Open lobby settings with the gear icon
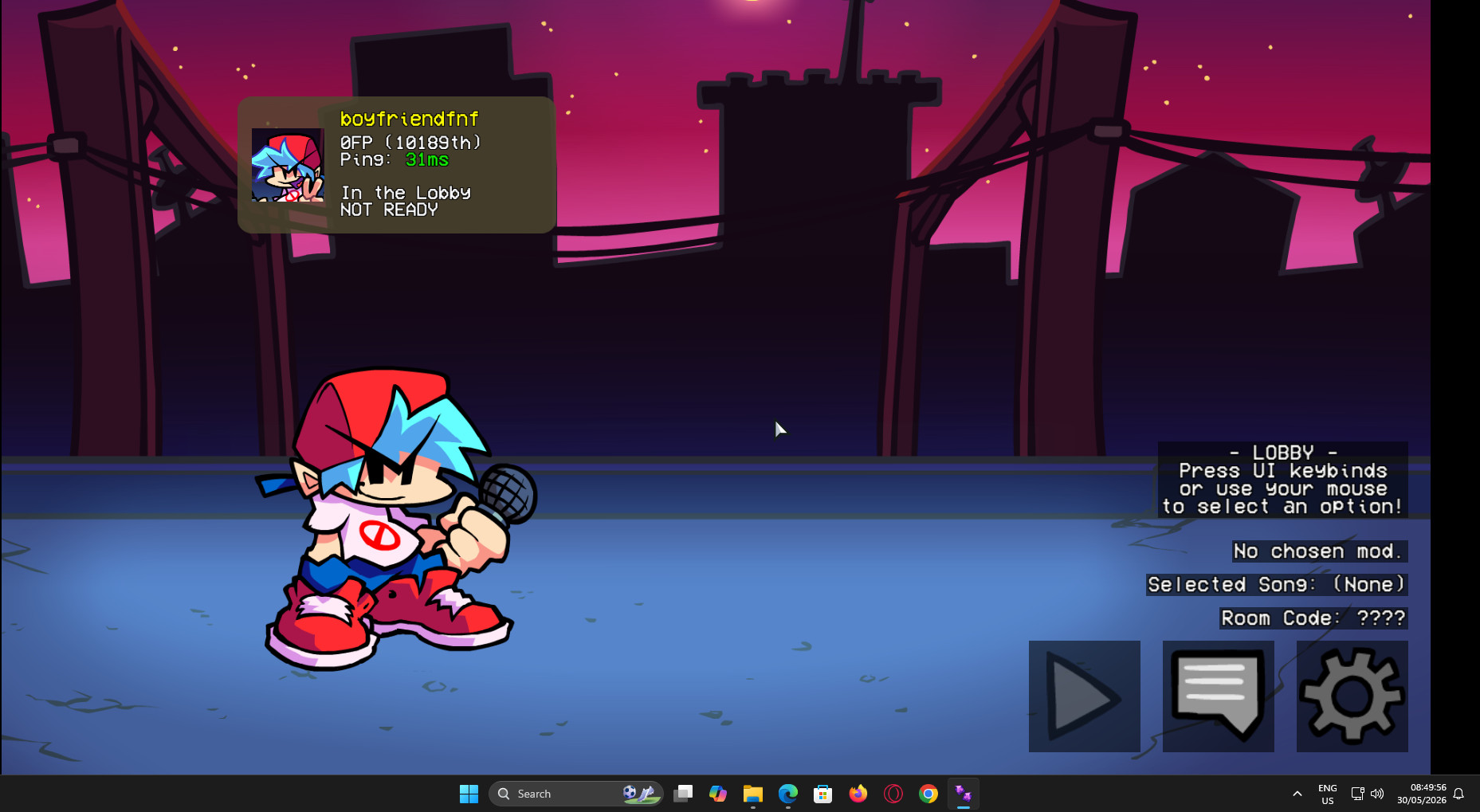The width and height of the screenshot is (1480, 812). tap(1352, 696)
